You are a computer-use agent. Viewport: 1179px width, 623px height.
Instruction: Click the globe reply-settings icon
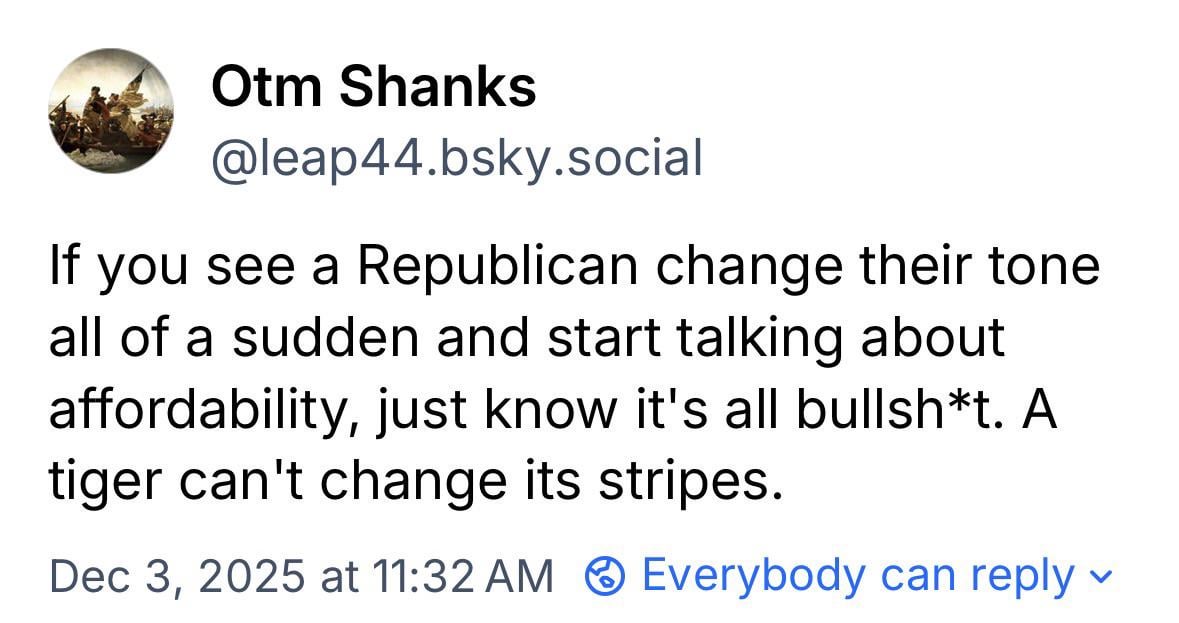pos(603,576)
